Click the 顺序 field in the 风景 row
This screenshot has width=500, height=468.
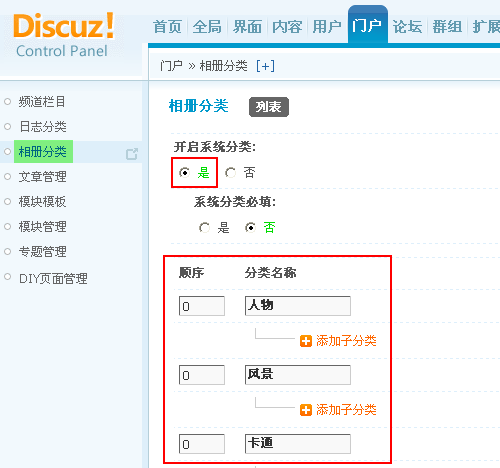coord(202,375)
